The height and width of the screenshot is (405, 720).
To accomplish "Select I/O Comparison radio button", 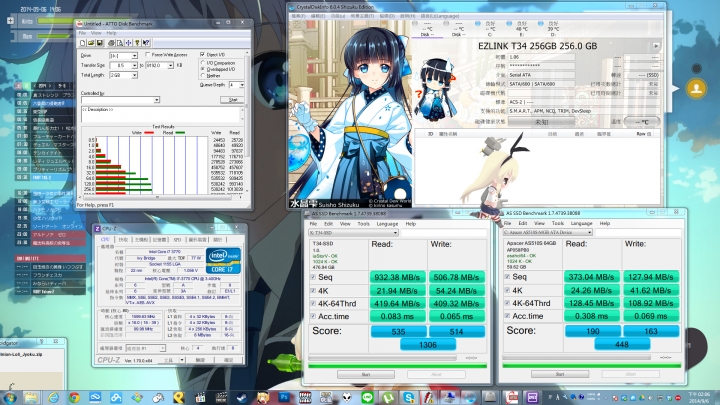I will [x=203, y=63].
